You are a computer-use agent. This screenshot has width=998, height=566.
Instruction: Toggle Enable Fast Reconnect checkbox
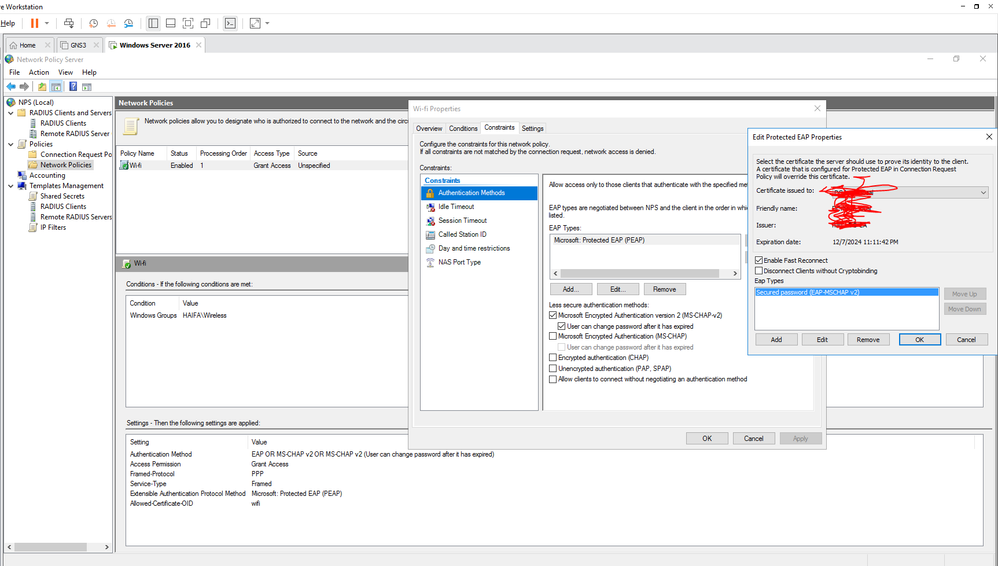tap(759, 260)
